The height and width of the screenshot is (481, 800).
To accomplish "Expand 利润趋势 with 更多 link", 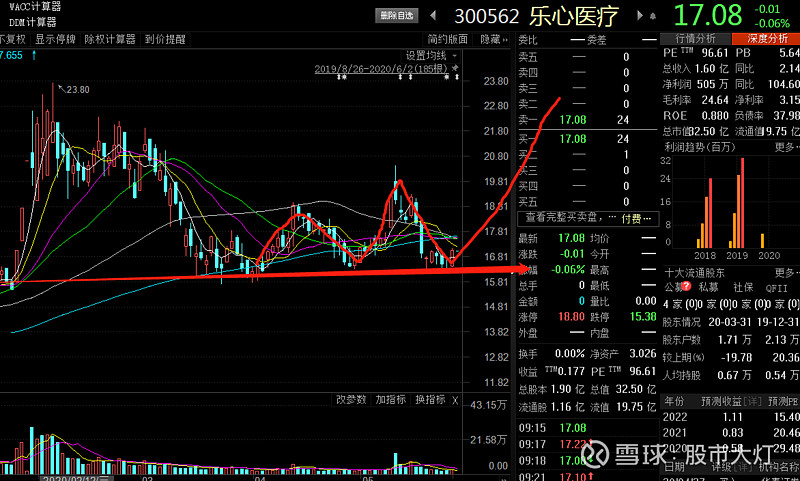I will pyautogui.click(x=786, y=147).
